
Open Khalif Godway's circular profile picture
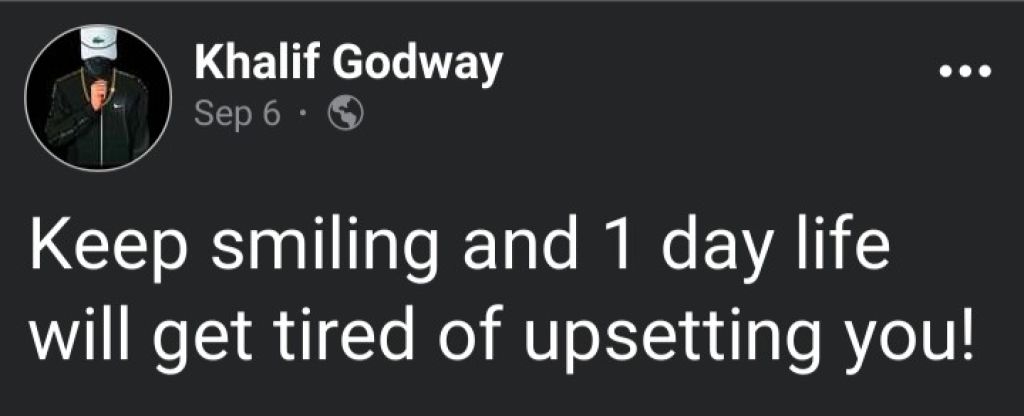coord(98,98)
